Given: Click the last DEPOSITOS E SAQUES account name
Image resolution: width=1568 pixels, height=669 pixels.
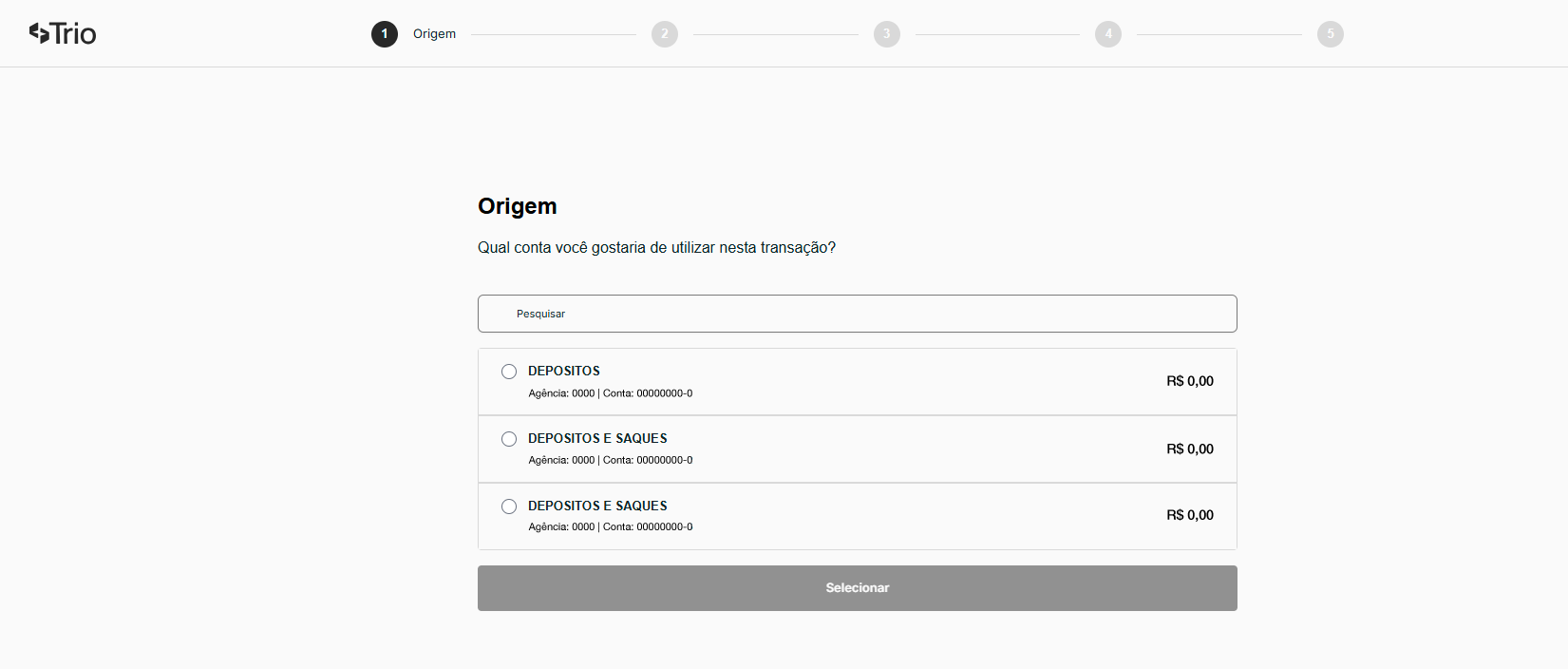Looking at the screenshot, I should (597, 507).
